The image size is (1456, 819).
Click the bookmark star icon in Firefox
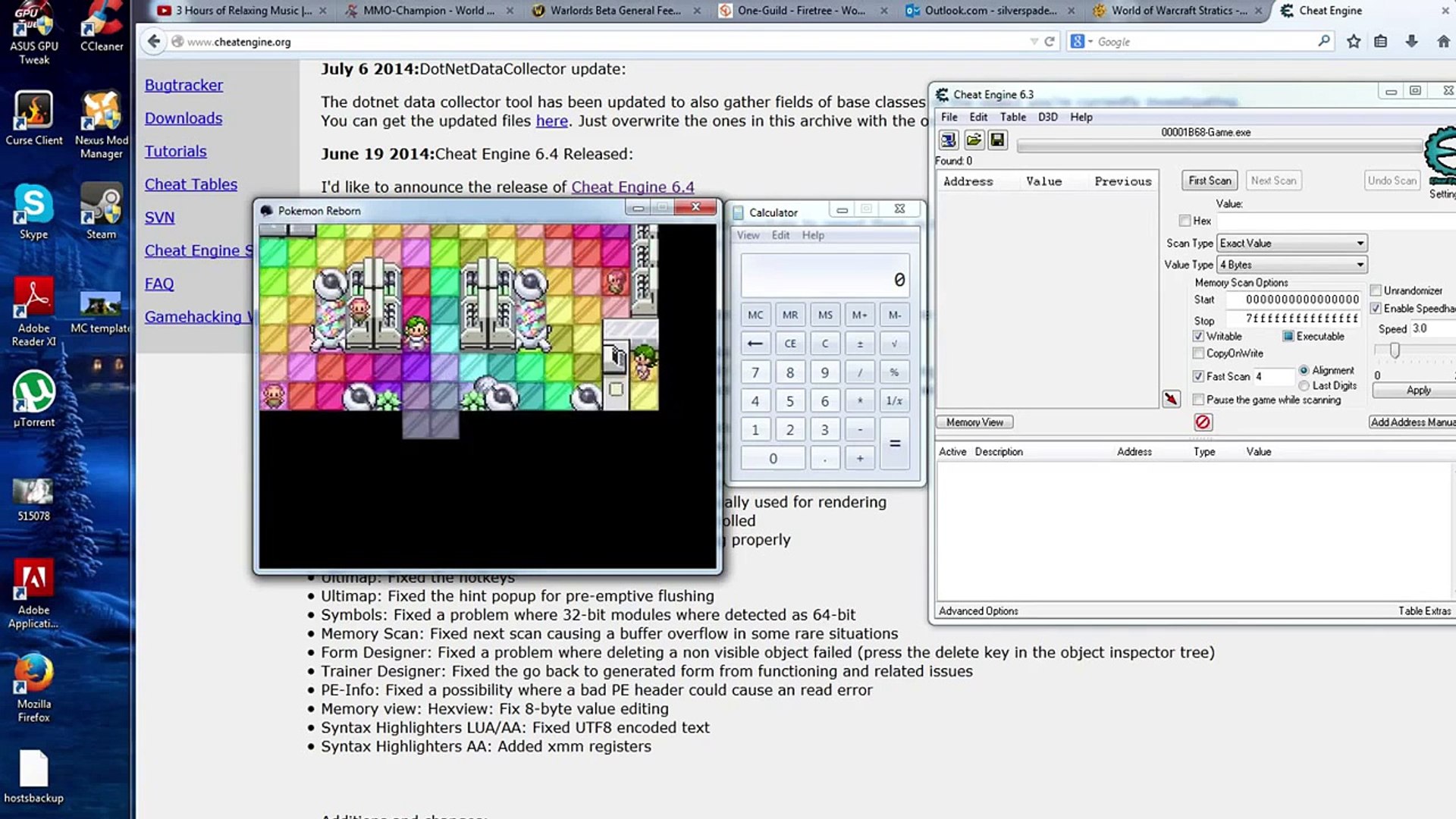pos(1354,42)
